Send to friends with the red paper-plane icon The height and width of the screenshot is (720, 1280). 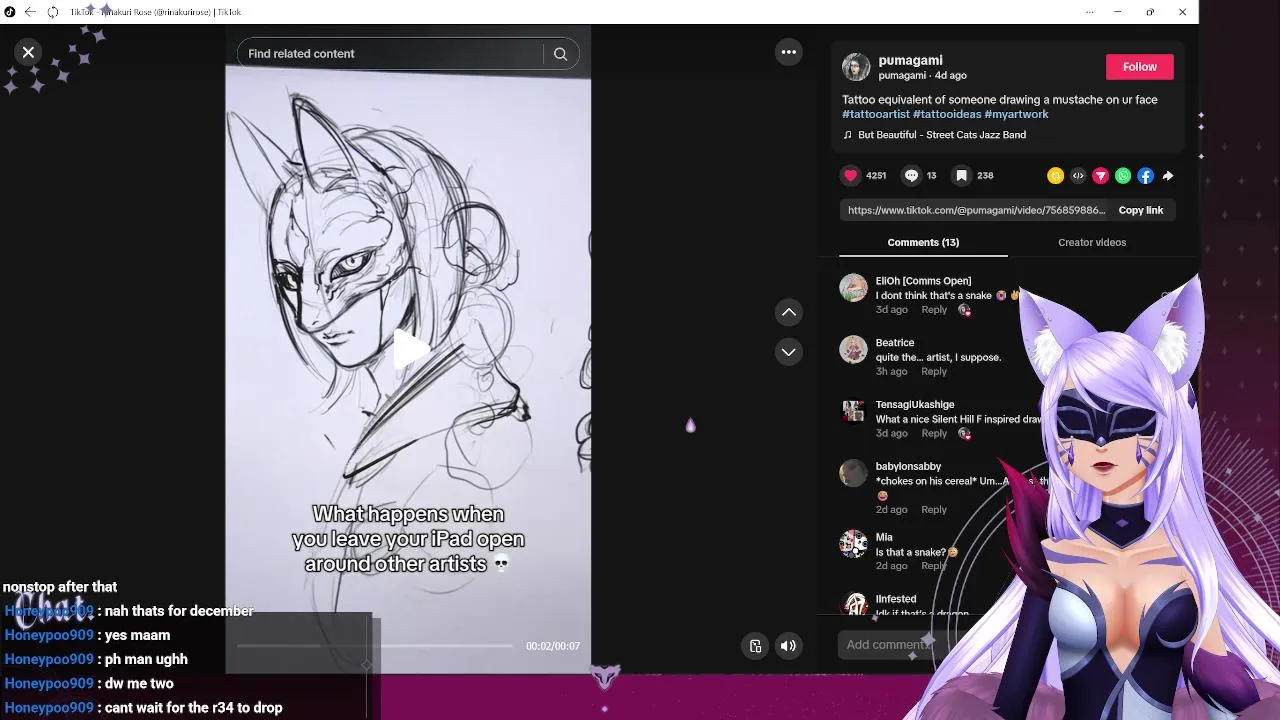(x=1100, y=176)
